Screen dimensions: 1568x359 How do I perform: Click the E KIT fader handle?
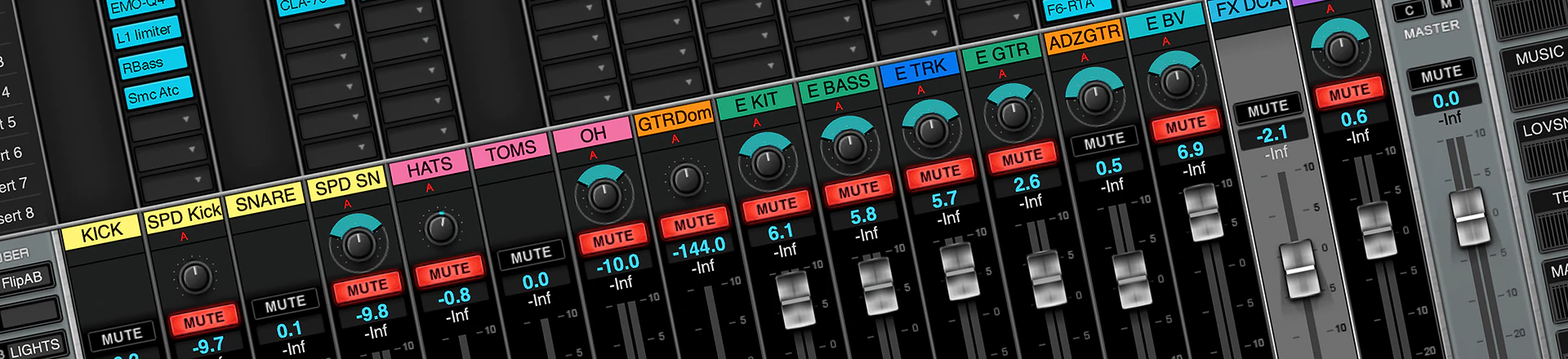click(x=795, y=301)
